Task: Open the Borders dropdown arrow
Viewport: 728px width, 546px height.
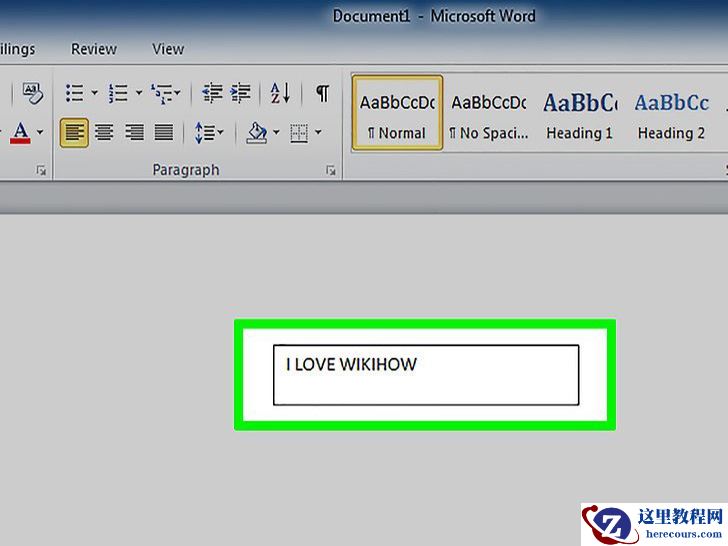Action: click(318, 133)
